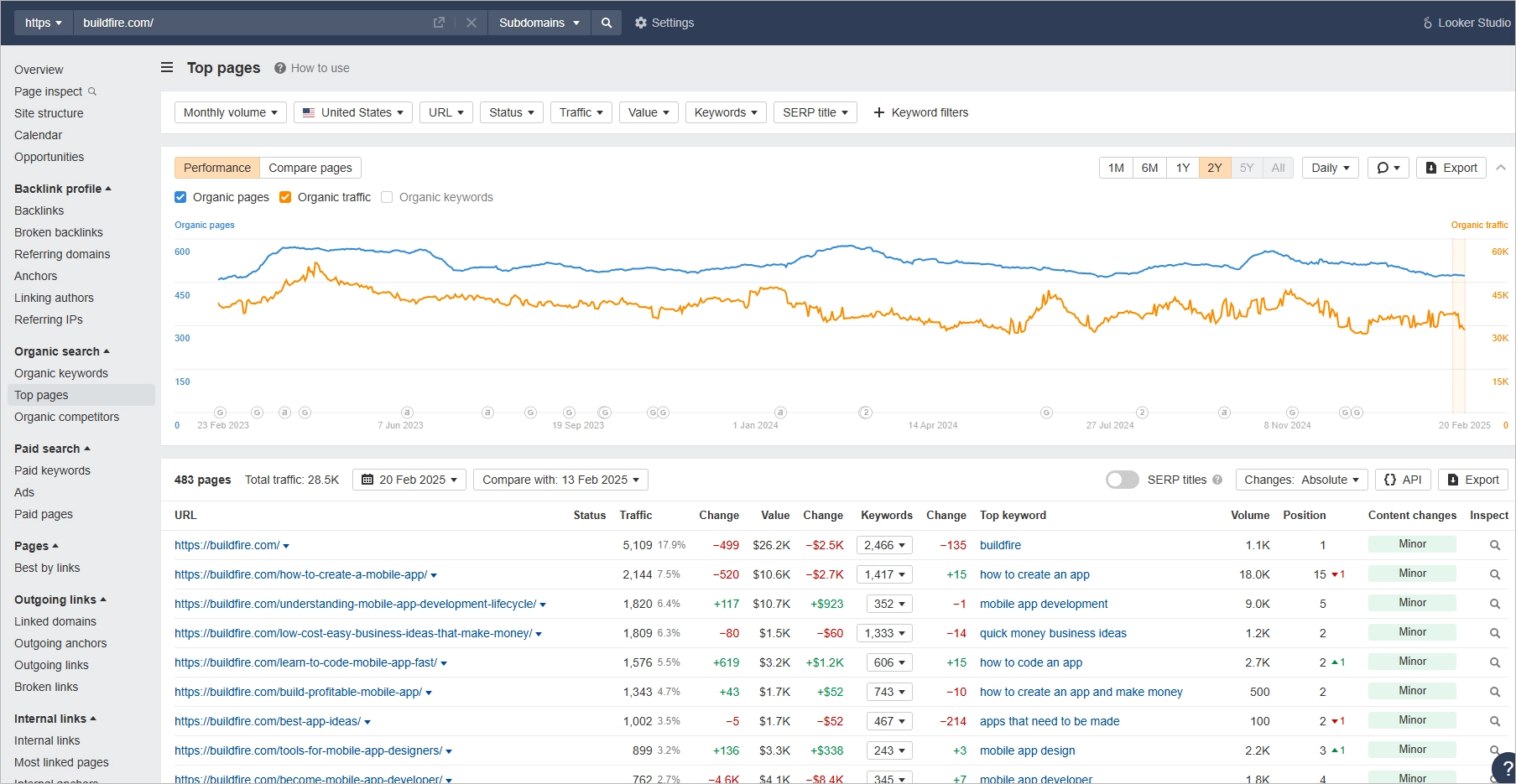Click the search magnifier beside Page inspect

pyautogui.click(x=91, y=91)
